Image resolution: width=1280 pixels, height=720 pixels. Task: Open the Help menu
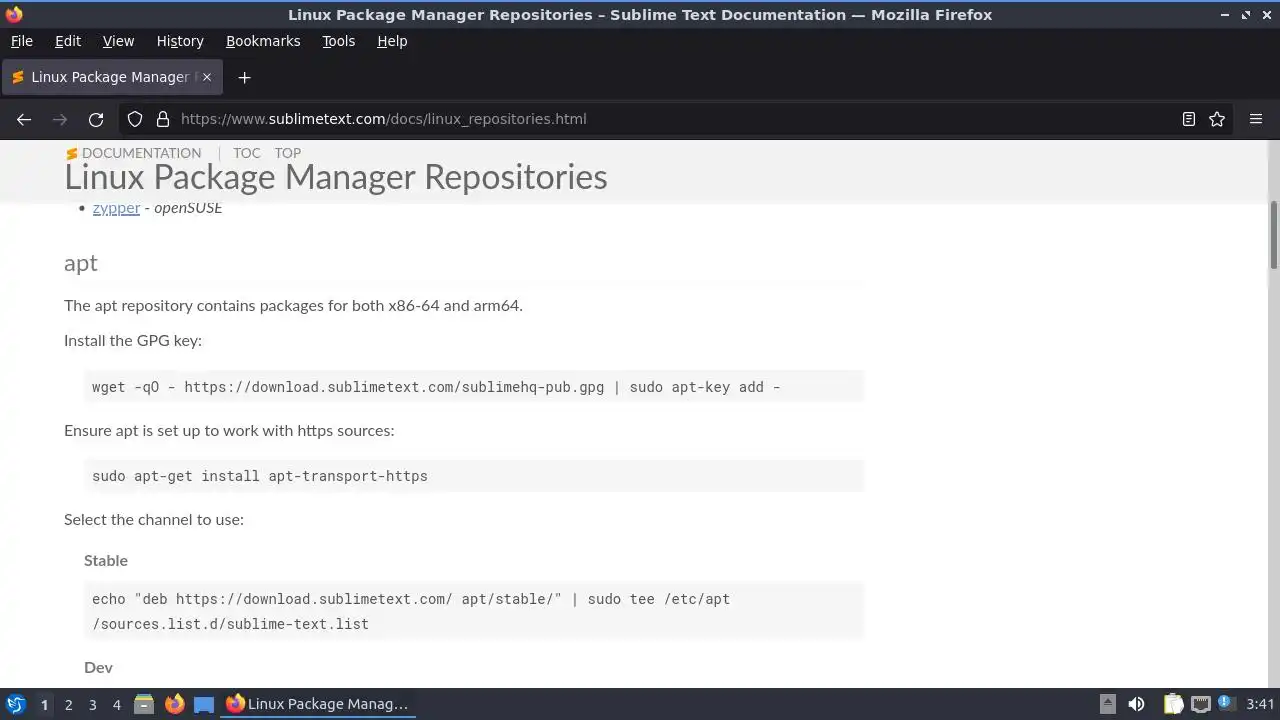(392, 41)
